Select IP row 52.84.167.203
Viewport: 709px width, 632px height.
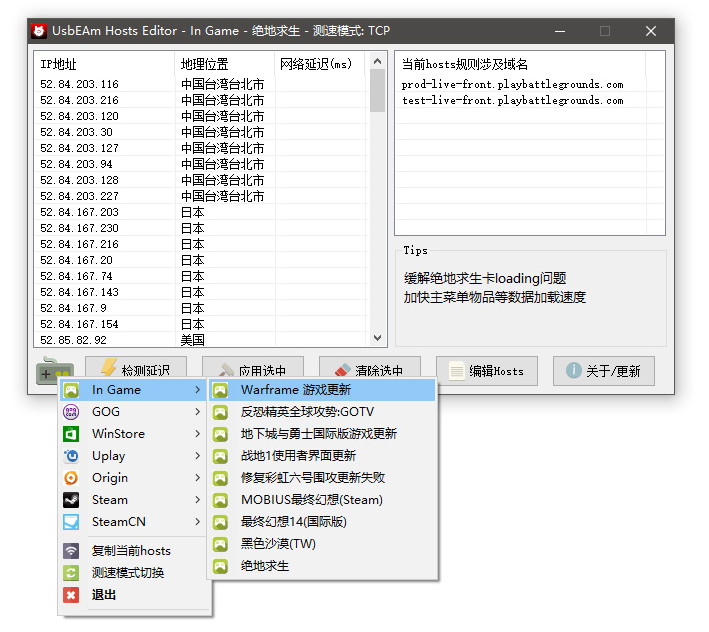(202, 212)
